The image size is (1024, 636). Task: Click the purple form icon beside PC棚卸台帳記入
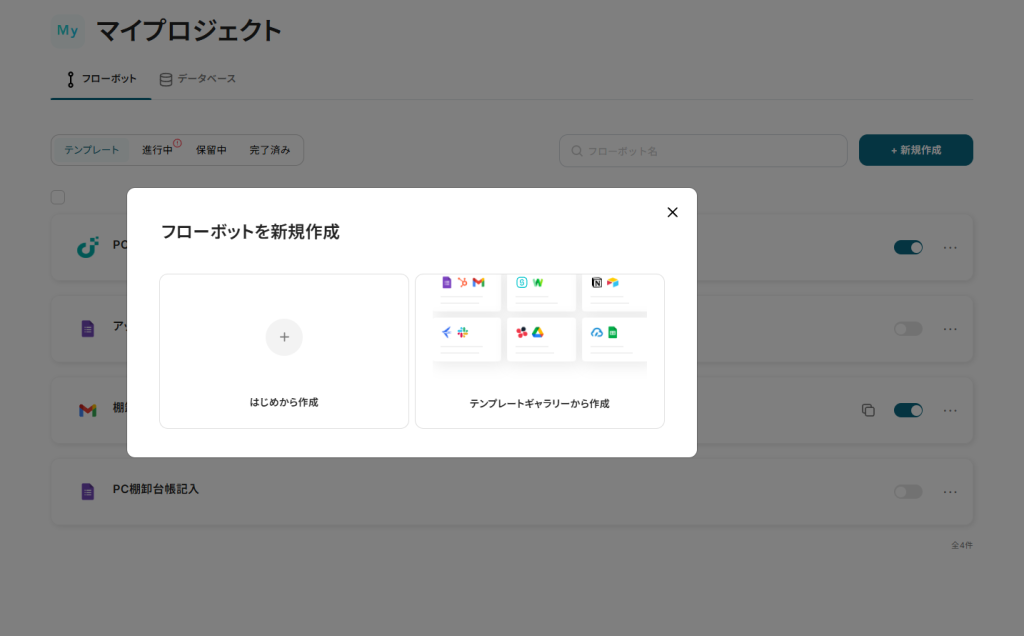tap(88, 491)
